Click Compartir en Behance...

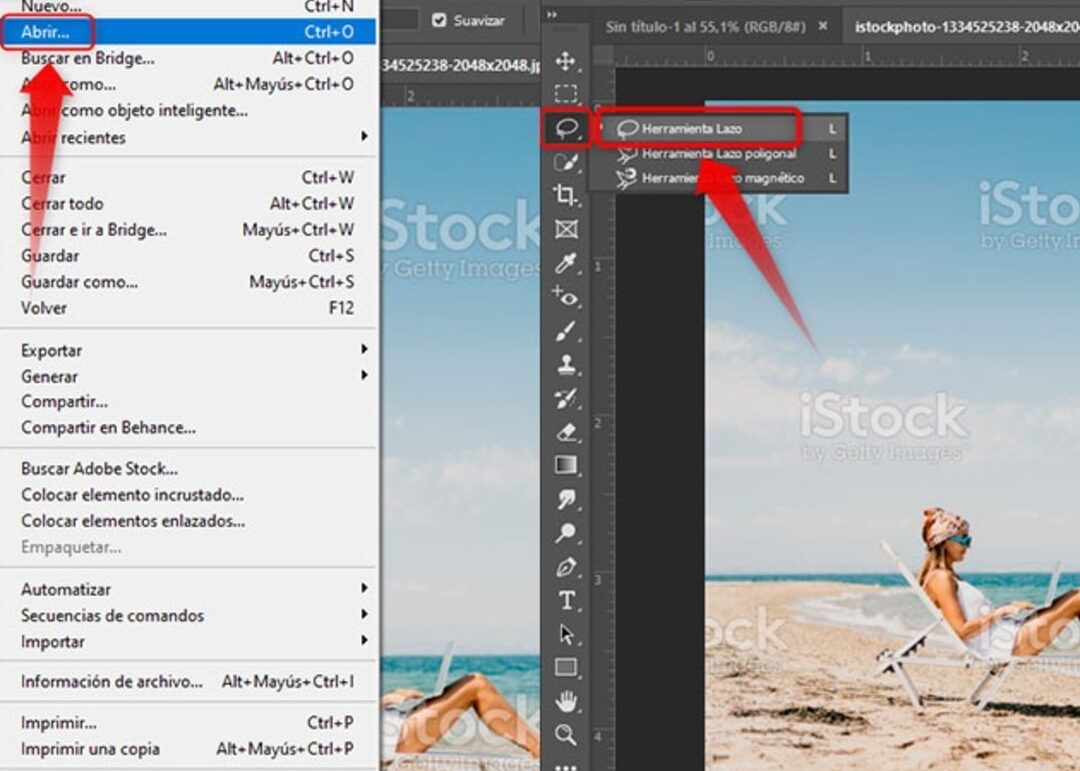[188, 428]
